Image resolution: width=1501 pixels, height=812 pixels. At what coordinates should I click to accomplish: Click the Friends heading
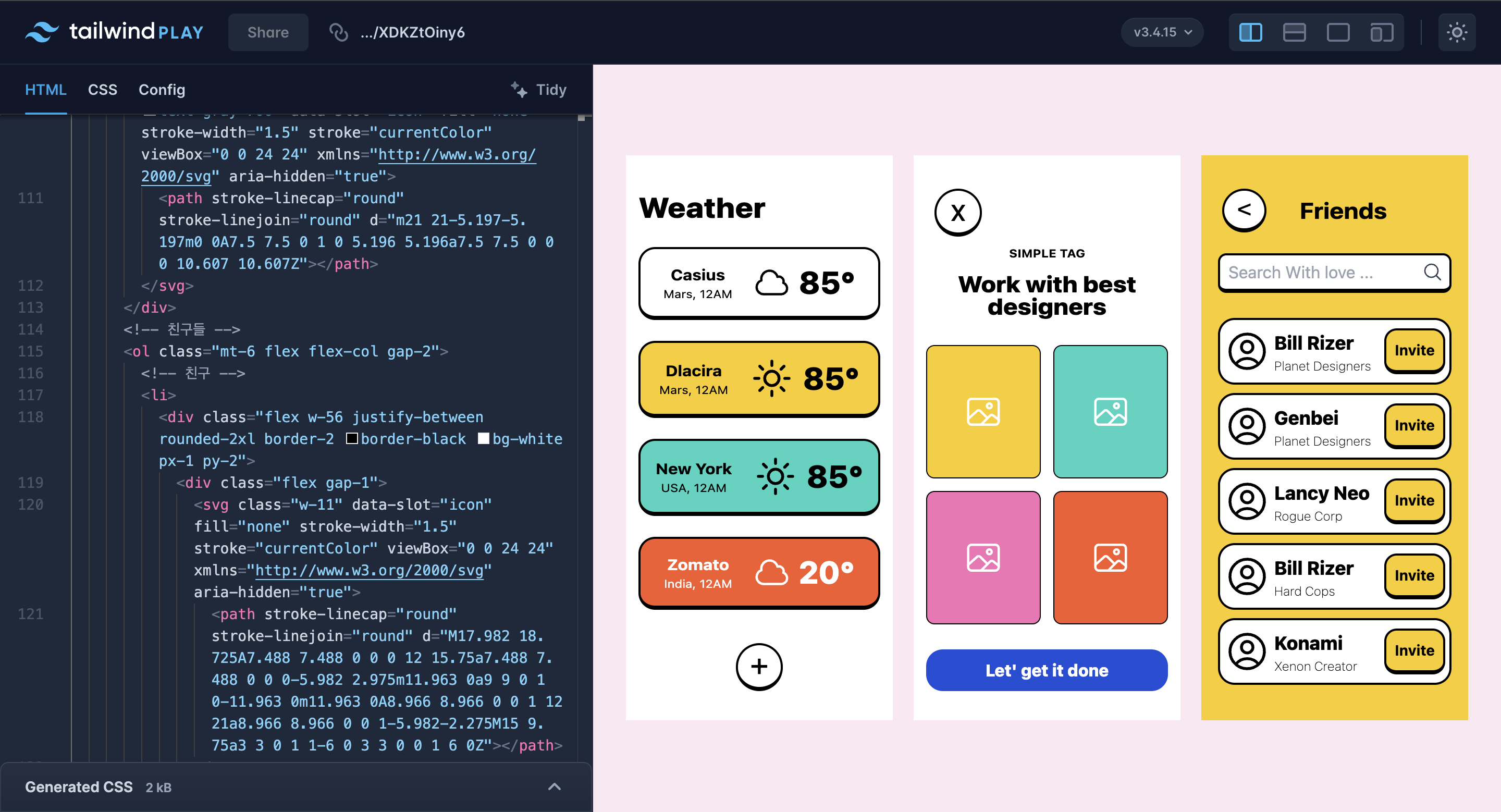[1343, 211]
